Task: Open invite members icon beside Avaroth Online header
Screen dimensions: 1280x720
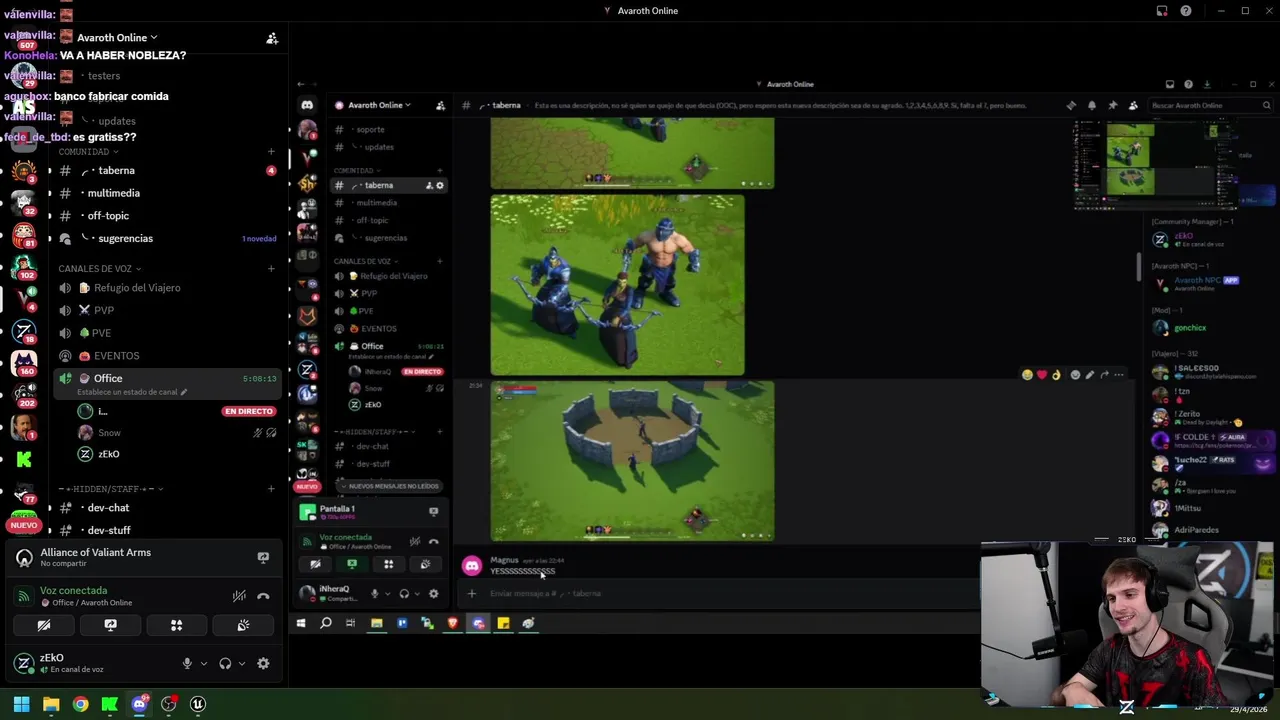Action: click(x=272, y=38)
